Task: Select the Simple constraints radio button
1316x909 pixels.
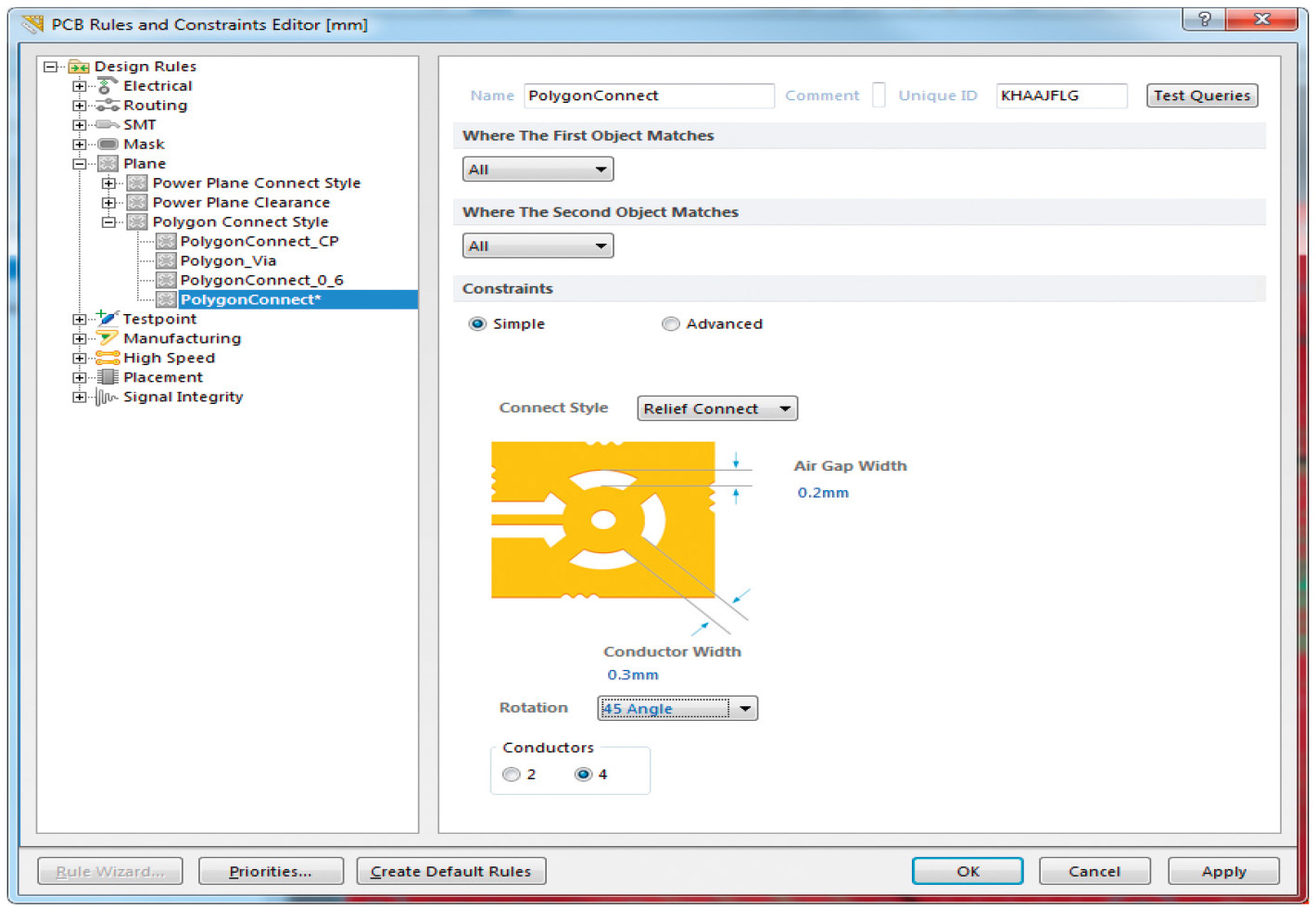Action: click(x=477, y=323)
